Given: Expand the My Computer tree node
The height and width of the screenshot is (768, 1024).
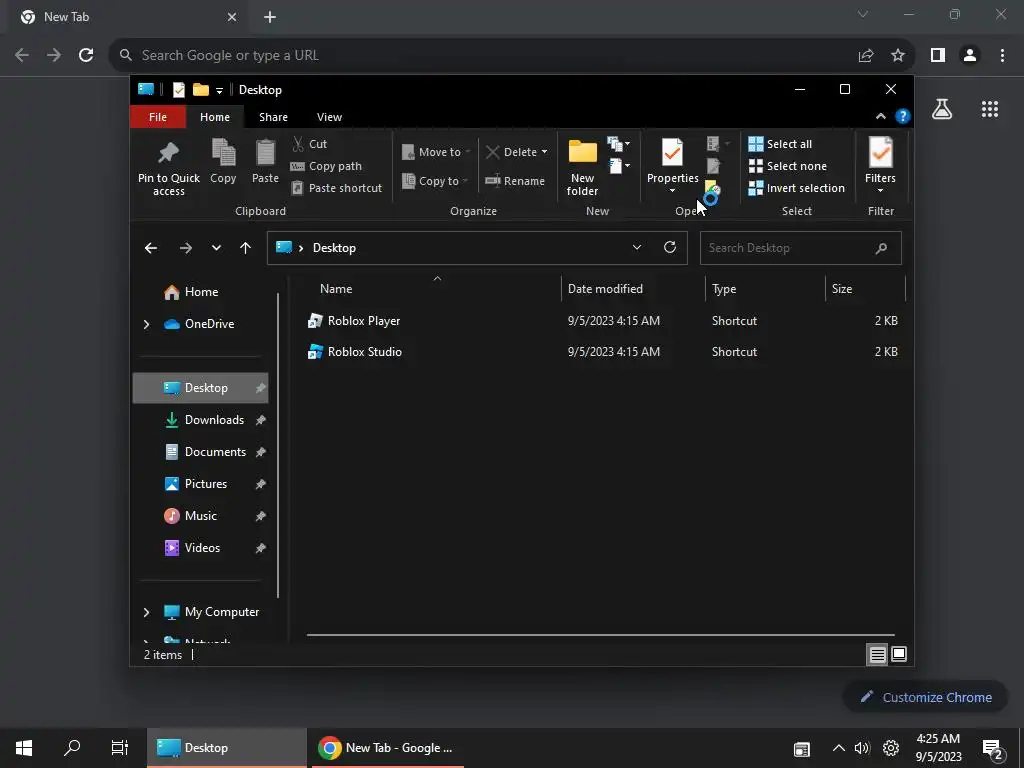Looking at the screenshot, I should click(x=146, y=612).
